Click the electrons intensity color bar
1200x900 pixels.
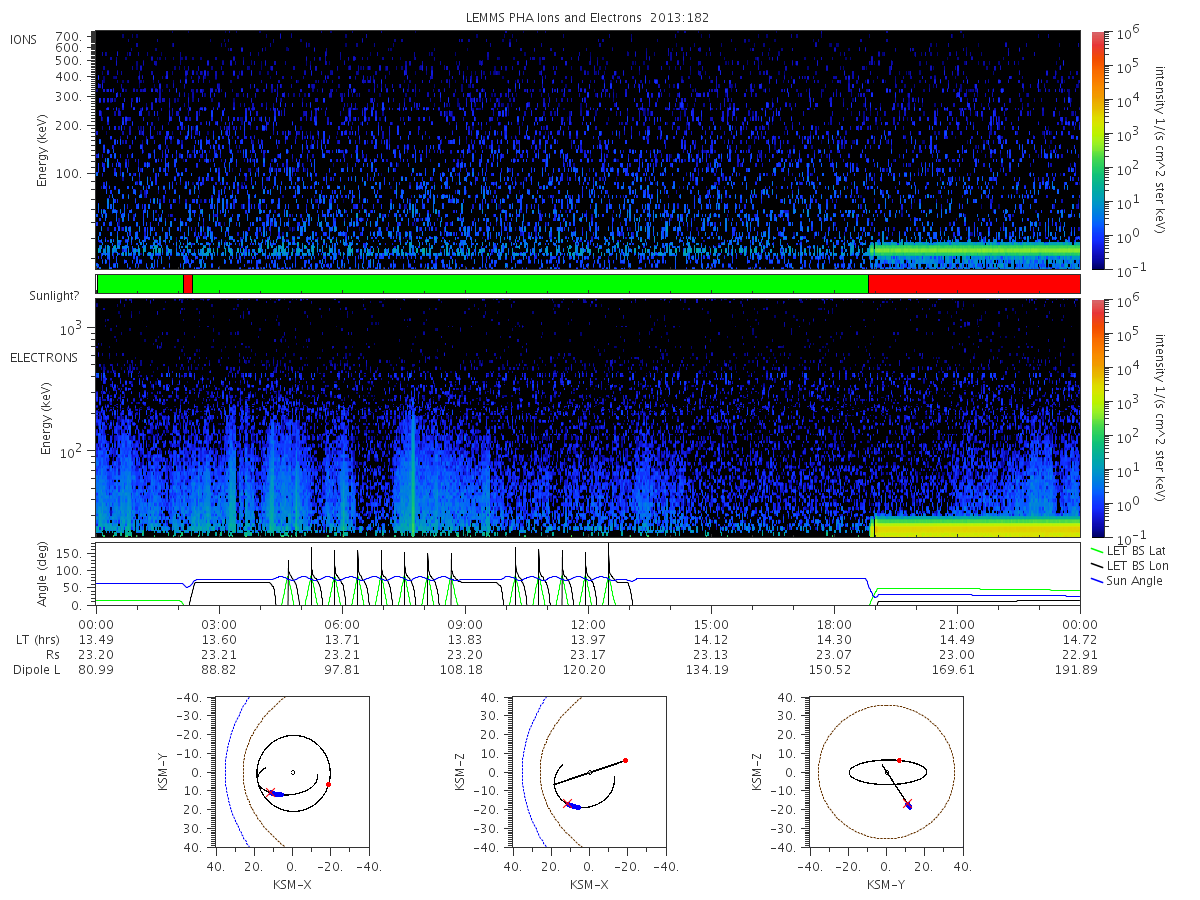click(1097, 417)
